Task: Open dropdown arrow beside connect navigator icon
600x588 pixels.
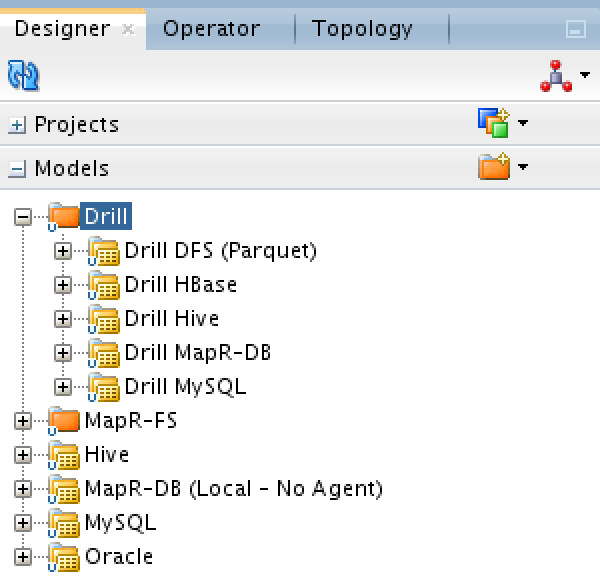Action: coord(585,74)
